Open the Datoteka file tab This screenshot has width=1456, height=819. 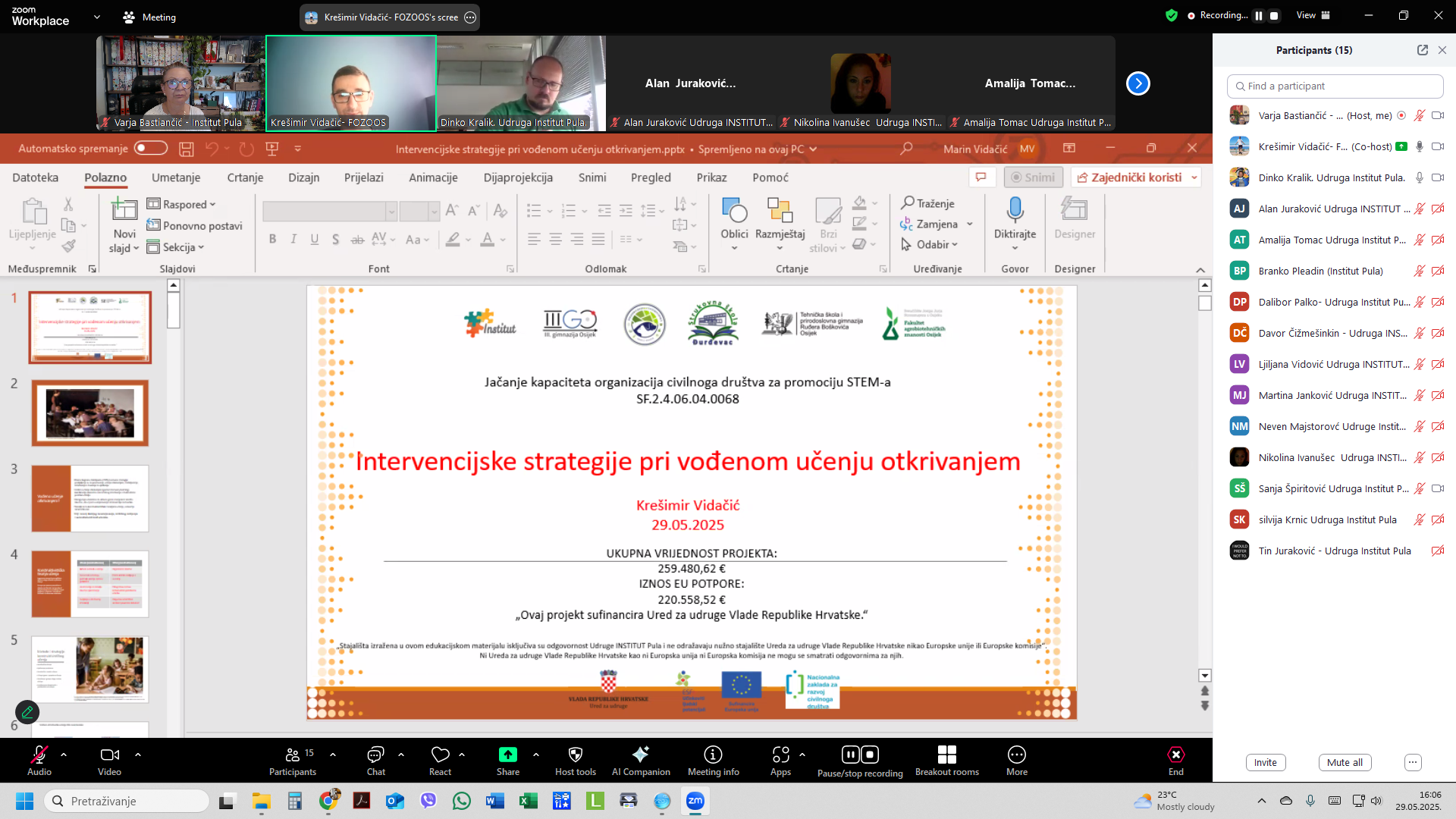35,177
